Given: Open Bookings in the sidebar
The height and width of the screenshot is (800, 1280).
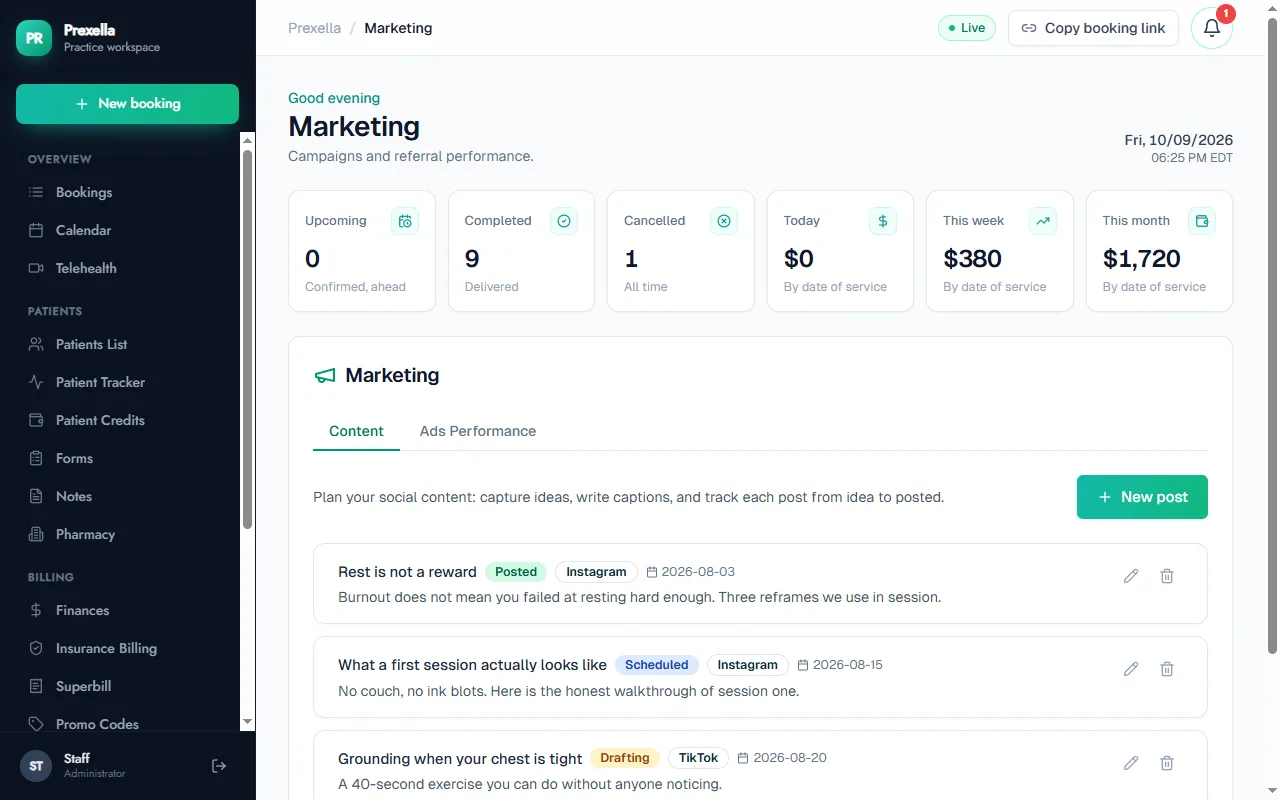Looking at the screenshot, I should [128, 192].
